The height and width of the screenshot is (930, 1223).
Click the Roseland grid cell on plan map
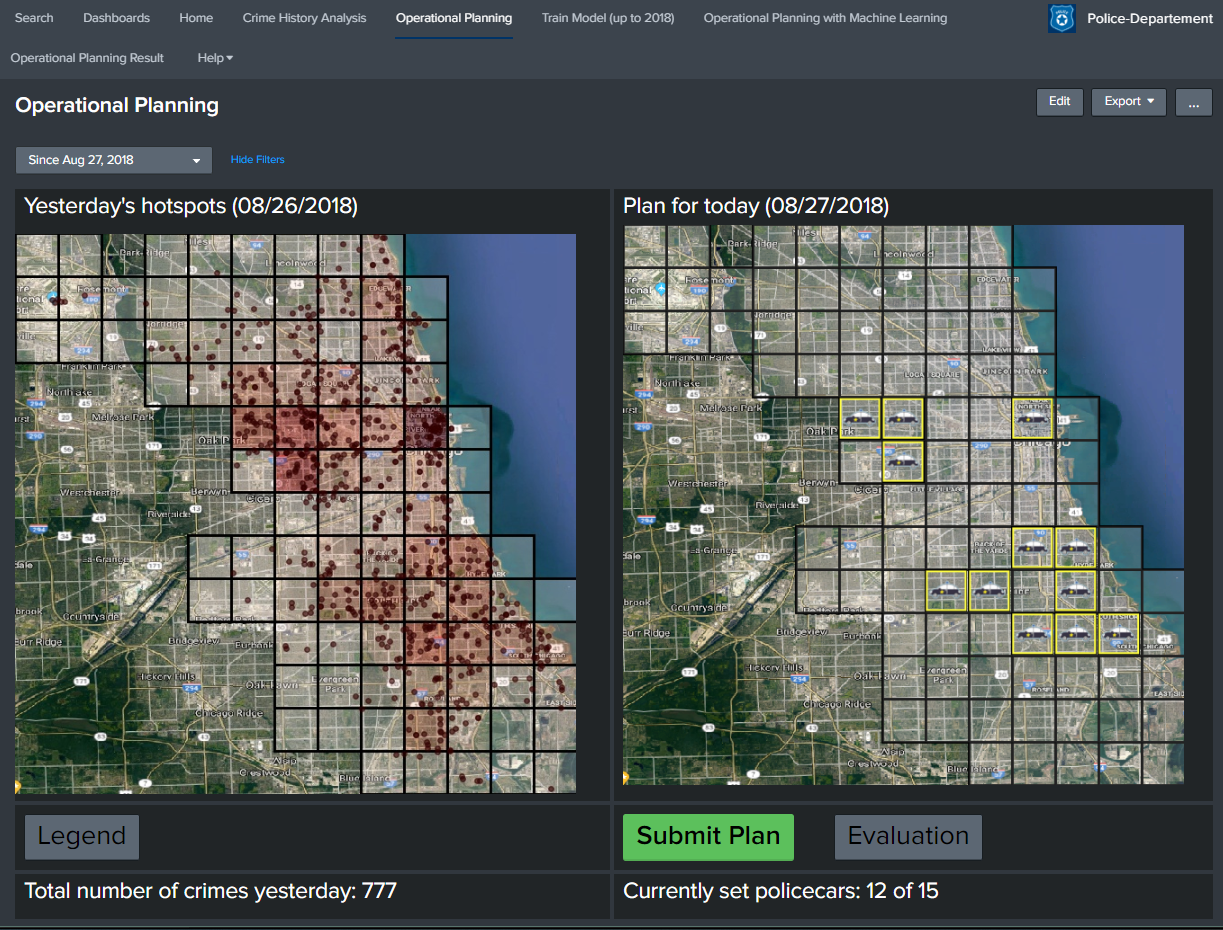[x=1032, y=677]
